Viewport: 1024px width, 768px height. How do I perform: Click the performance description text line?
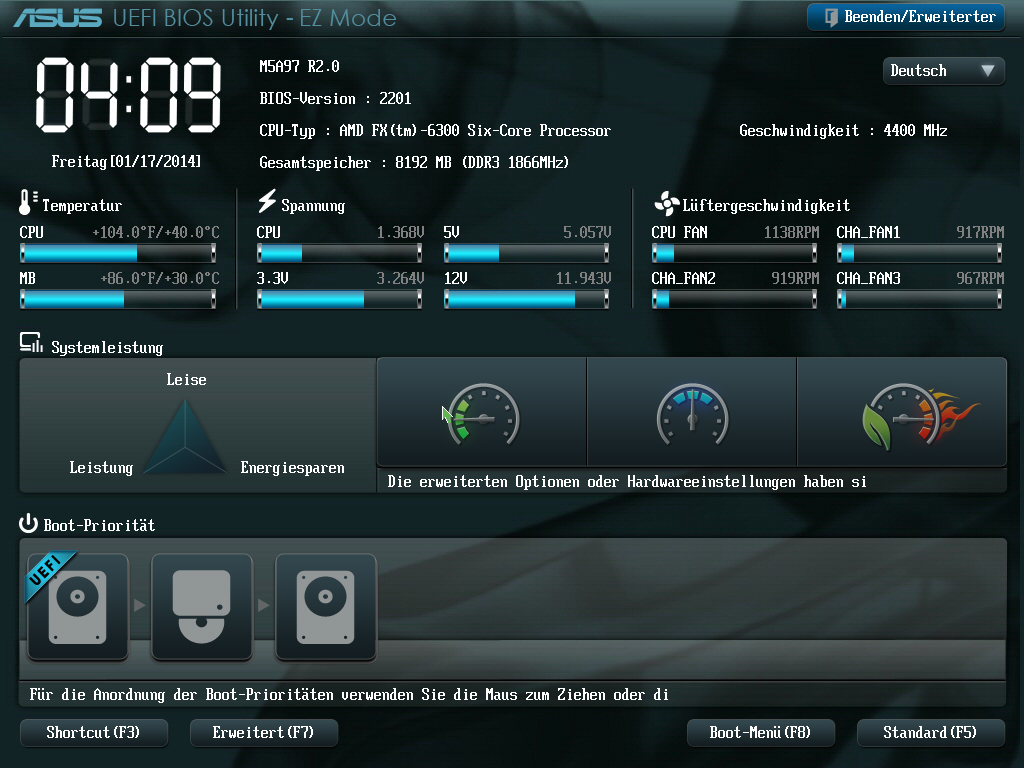tap(627, 482)
